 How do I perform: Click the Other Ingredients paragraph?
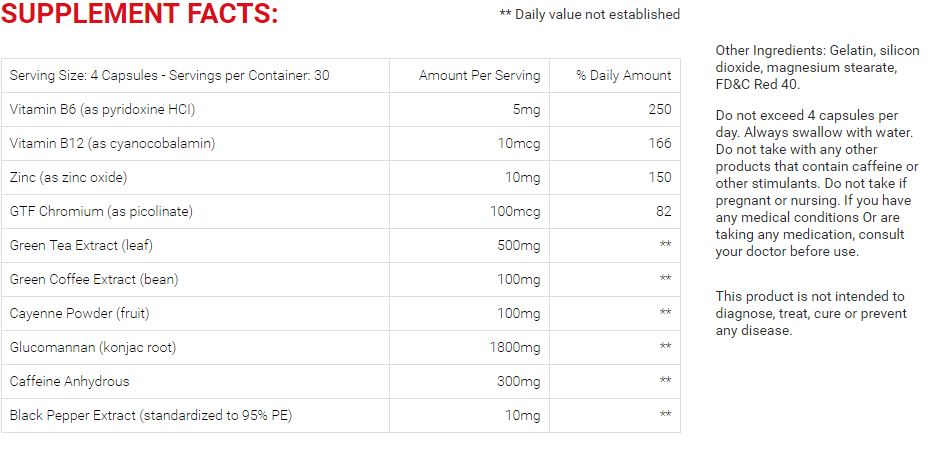pos(817,68)
